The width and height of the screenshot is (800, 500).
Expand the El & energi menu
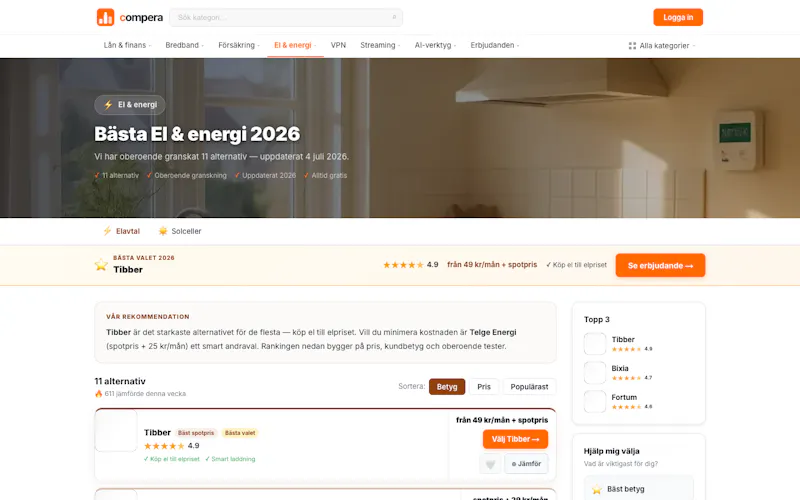pos(295,45)
